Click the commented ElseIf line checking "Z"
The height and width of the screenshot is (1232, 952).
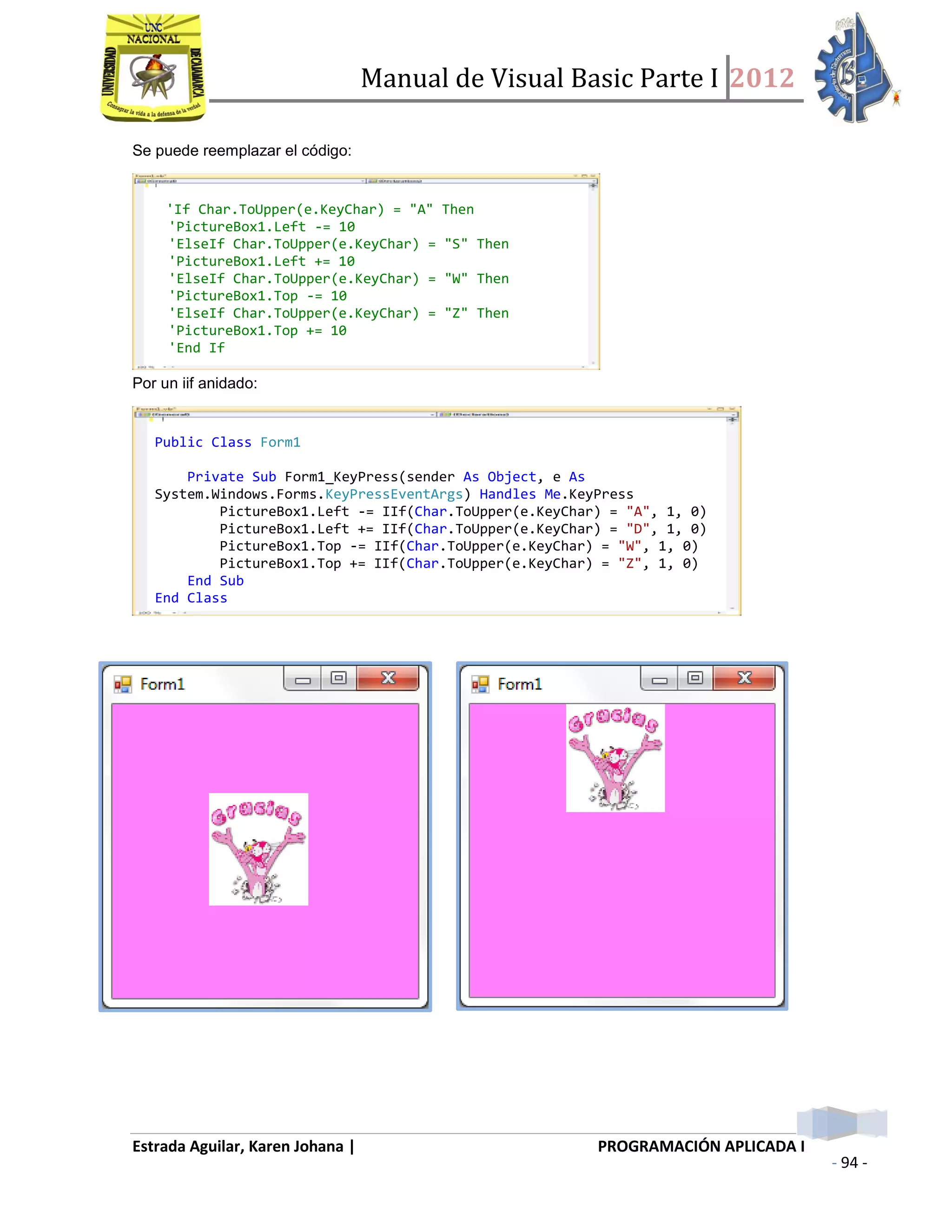click(x=338, y=313)
